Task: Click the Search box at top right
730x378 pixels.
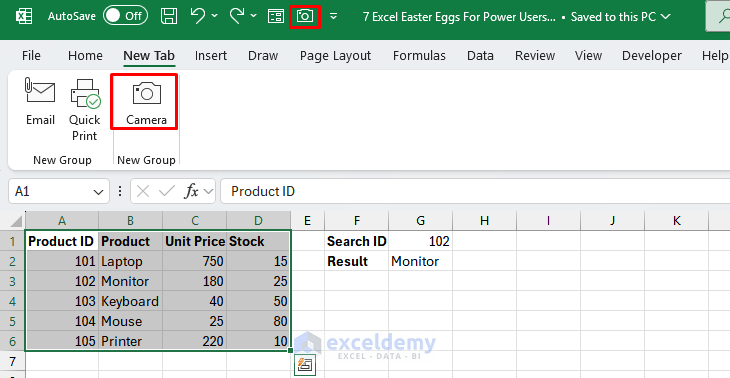Action: coord(718,16)
